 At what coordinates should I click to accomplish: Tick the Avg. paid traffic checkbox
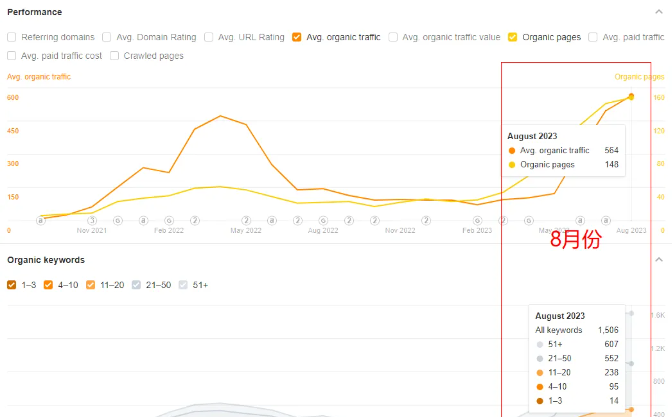click(x=593, y=37)
